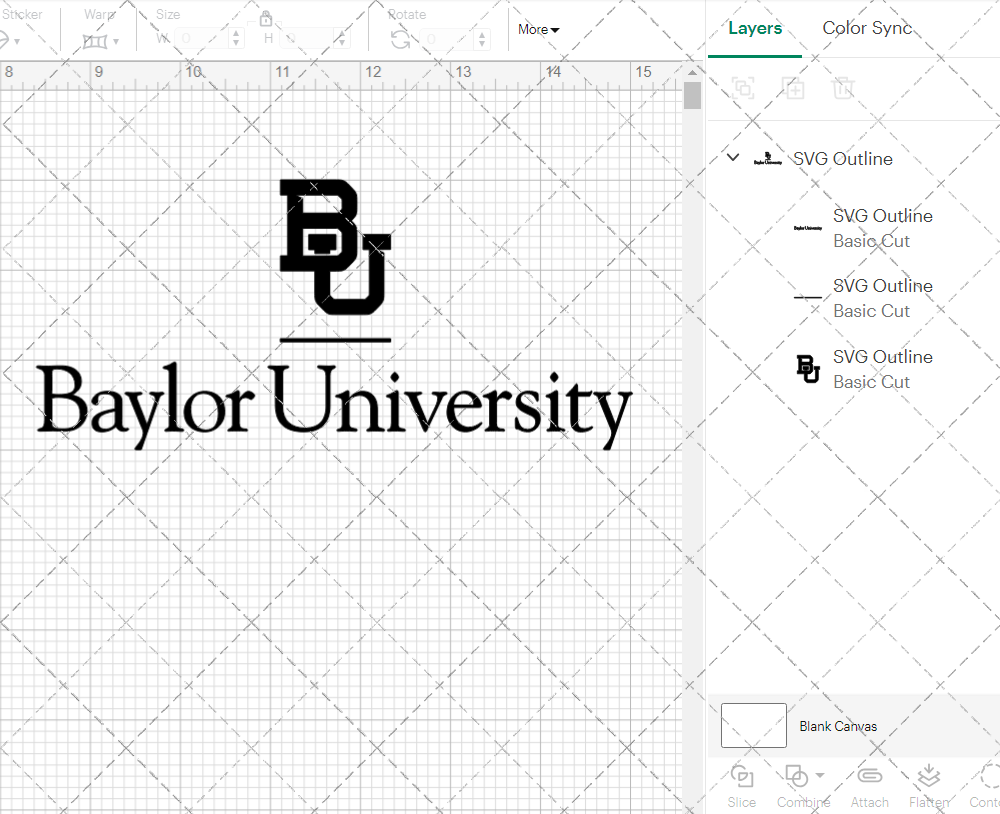Image resolution: width=1000 pixels, height=814 pixels.
Task: Select the Layers tab
Action: 755,28
